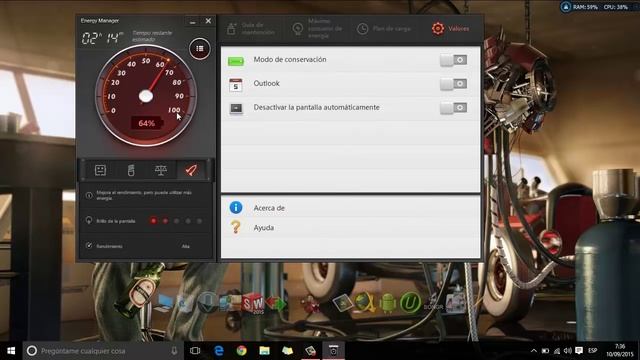Click the taskbar clock and date
Image resolution: width=640 pixels, height=360 pixels.
pos(620,351)
